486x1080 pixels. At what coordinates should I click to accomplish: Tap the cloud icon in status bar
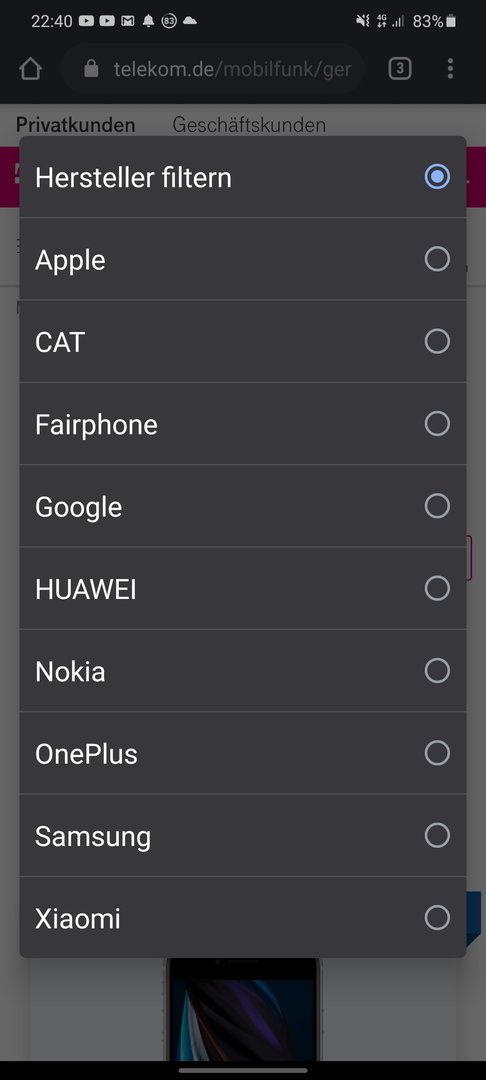pos(189,21)
